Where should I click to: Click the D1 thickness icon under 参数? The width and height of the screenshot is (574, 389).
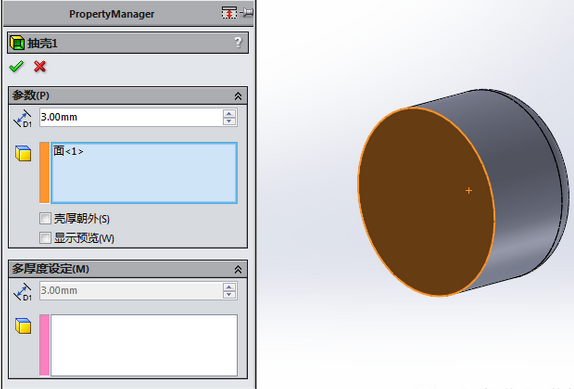23,118
